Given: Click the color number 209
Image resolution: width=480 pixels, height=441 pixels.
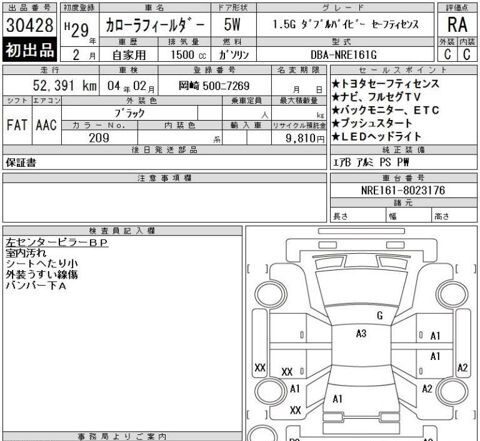Looking at the screenshot, I should point(99,137).
